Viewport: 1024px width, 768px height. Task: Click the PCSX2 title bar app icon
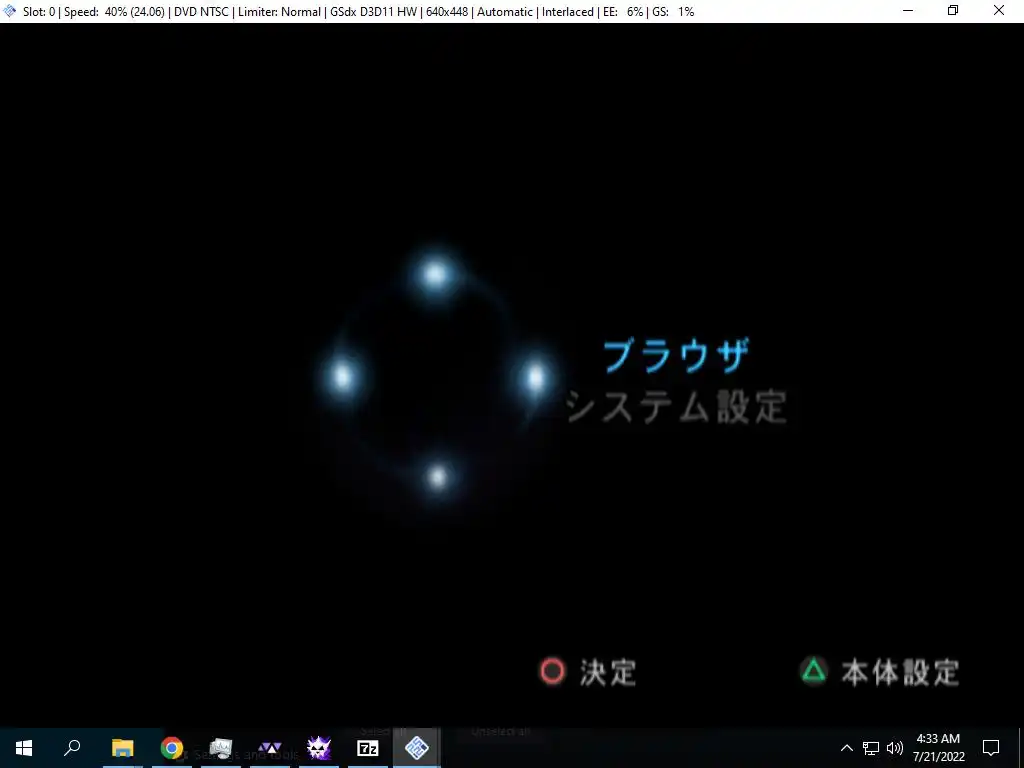click(10, 11)
